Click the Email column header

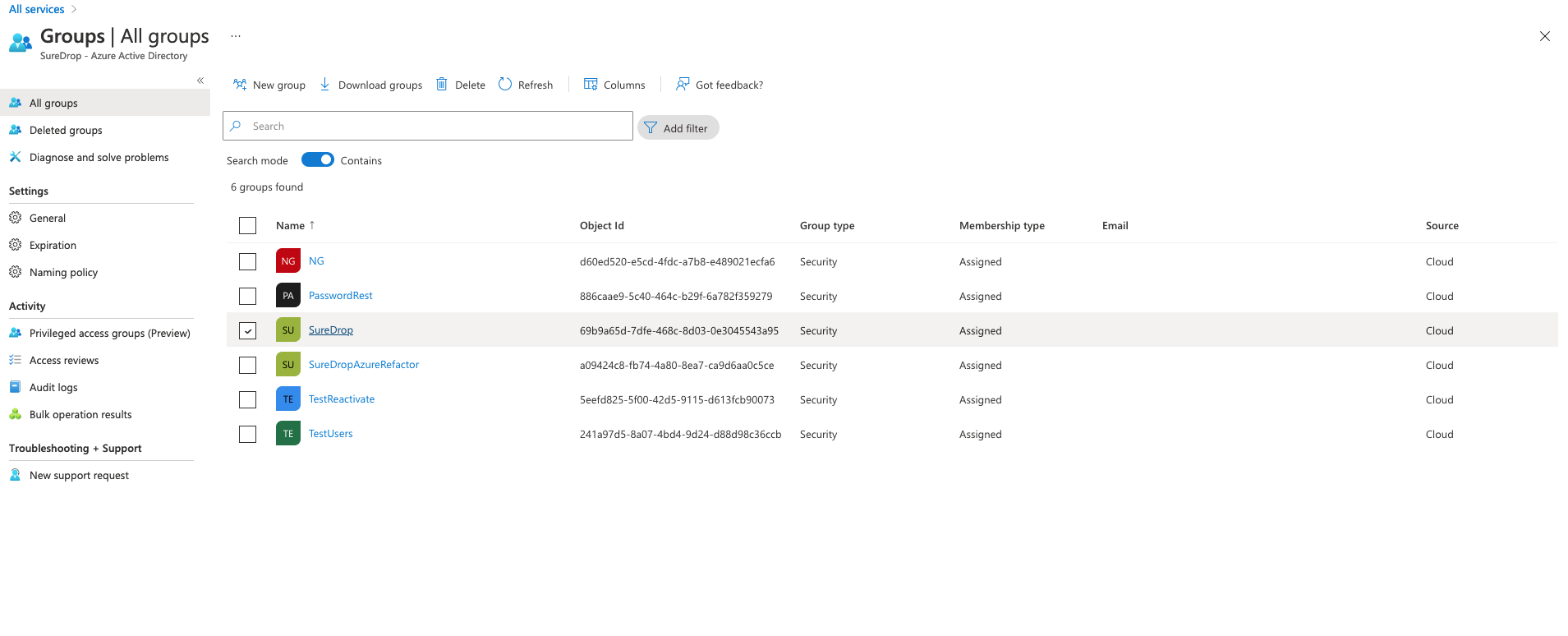tap(1115, 225)
